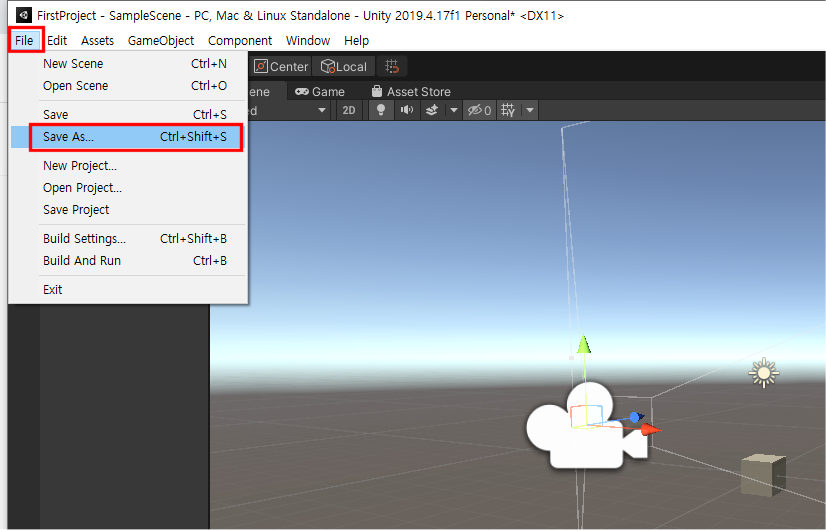Toggle the Local handle rotation button
Image resolution: width=826 pixels, height=530 pixels.
pos(343,66)
